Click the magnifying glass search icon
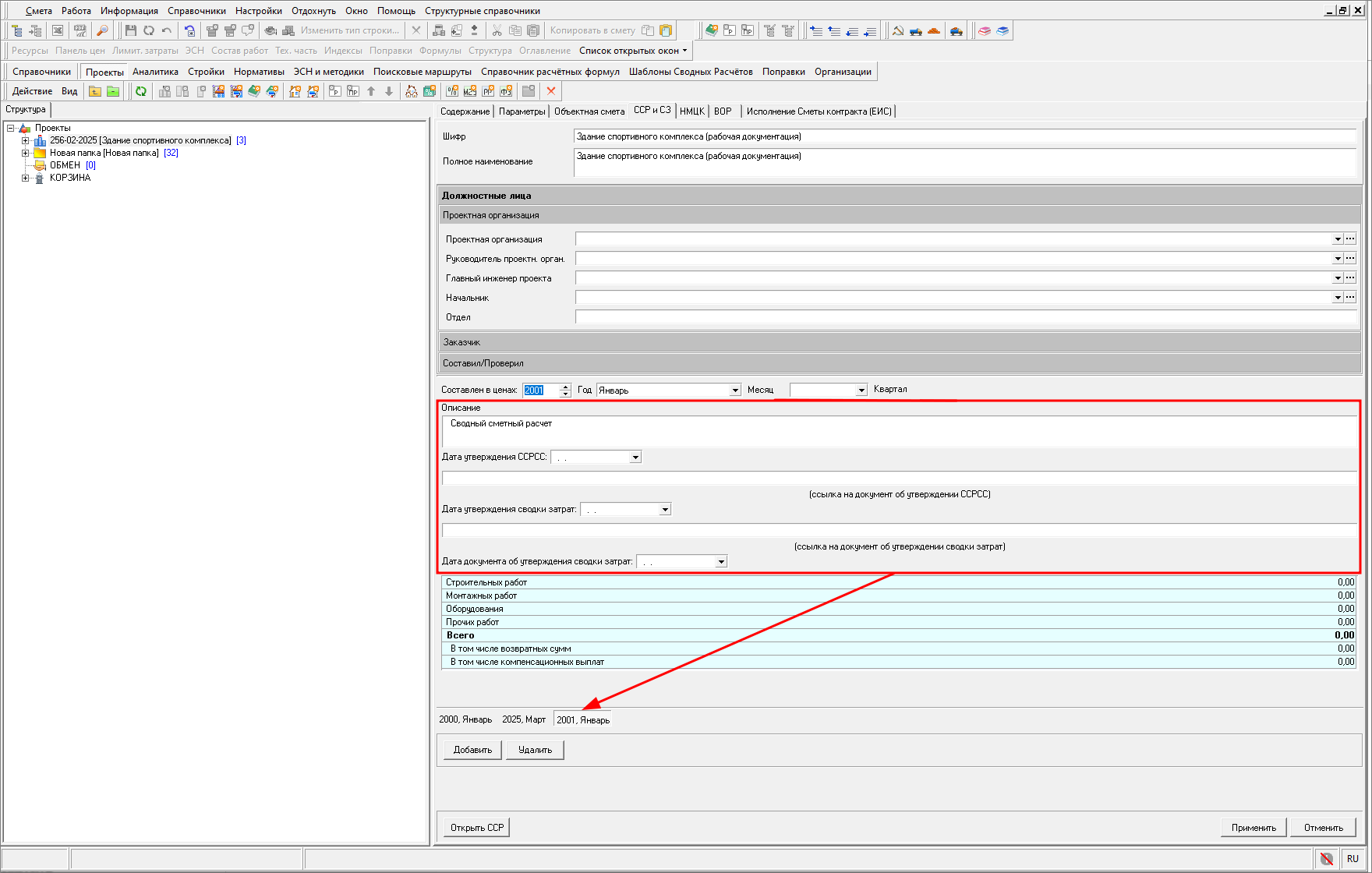1372x873 pixels. tap(102, 30)
